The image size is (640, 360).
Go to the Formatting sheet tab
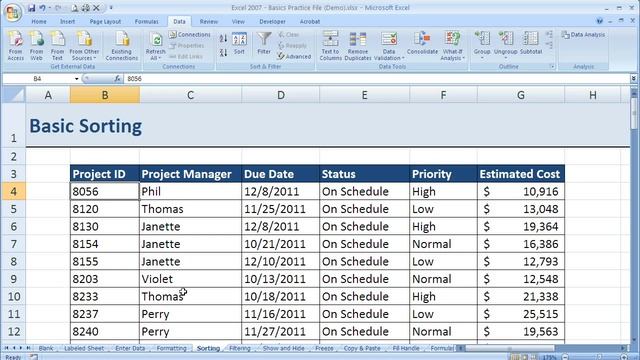click(x=171, y=348)
